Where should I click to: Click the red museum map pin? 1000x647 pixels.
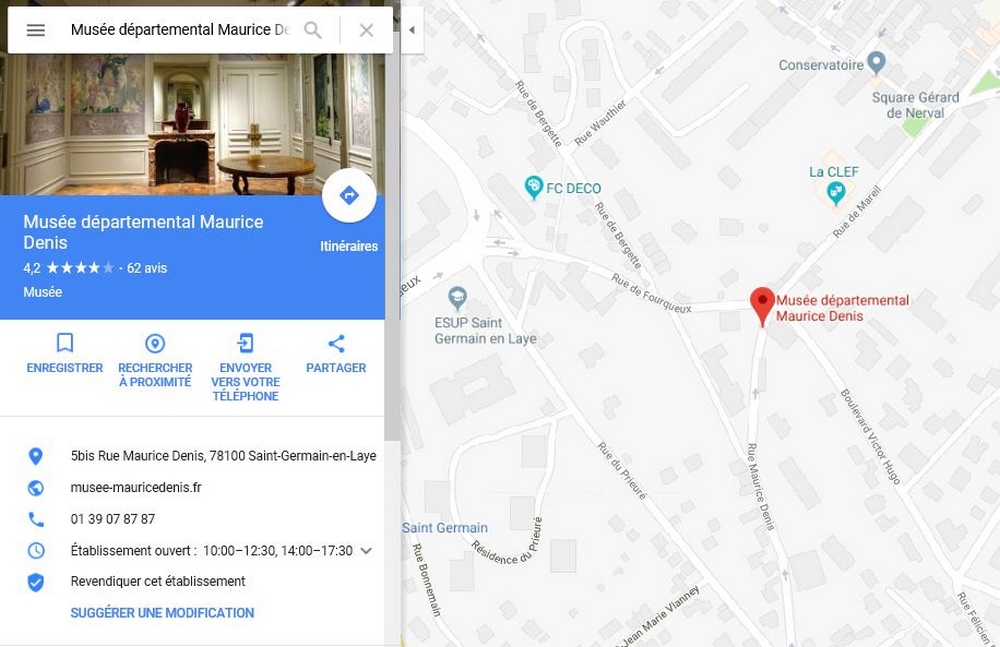(x=762, y=306)
